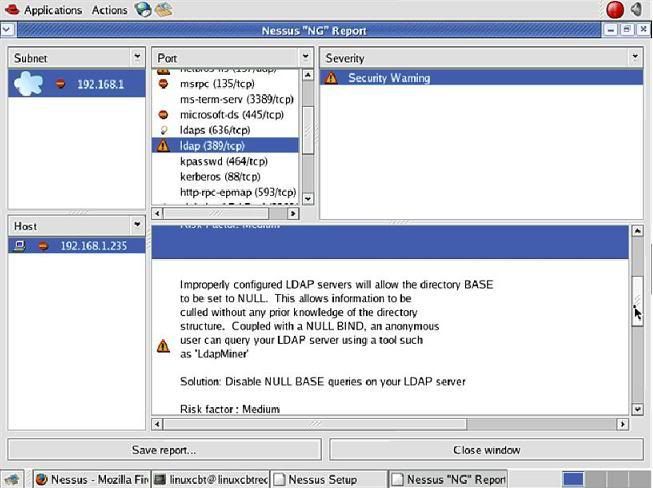The width and height of the screenshot is (653, 488).
Task: Open the email launcher icon in top panel
Action: coord(164,10)
